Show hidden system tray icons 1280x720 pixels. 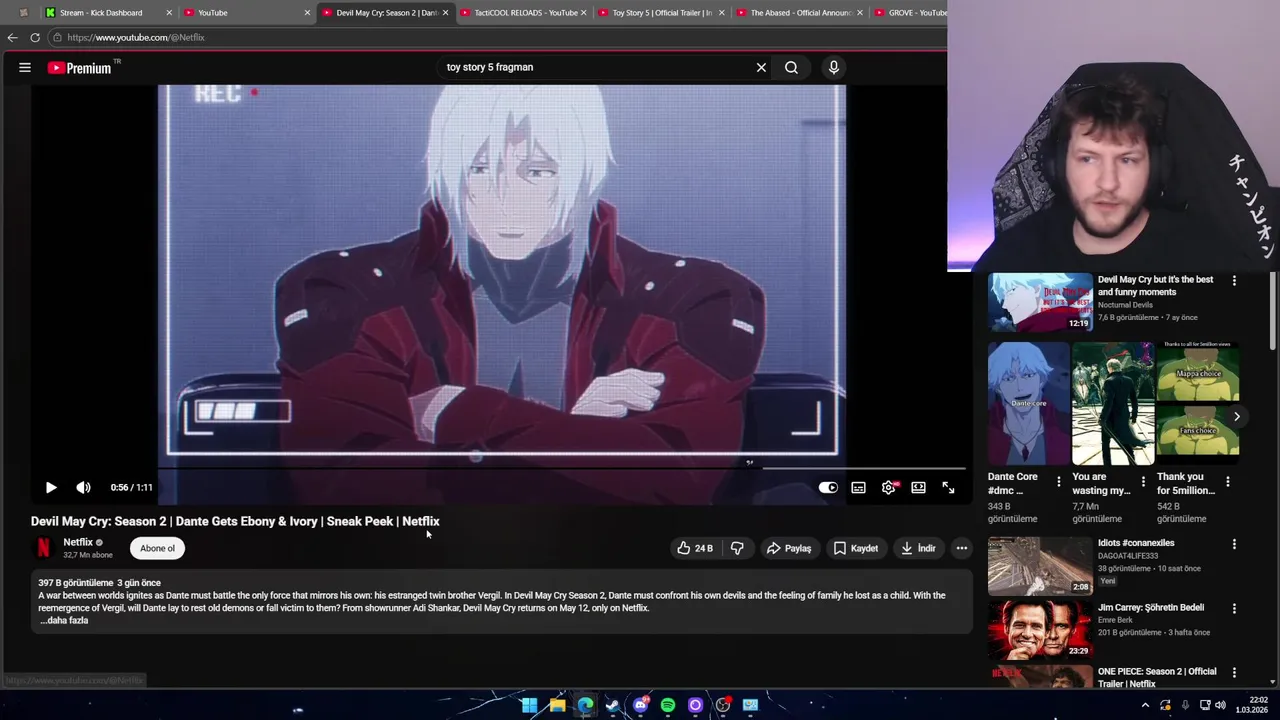coord(1145,705)
